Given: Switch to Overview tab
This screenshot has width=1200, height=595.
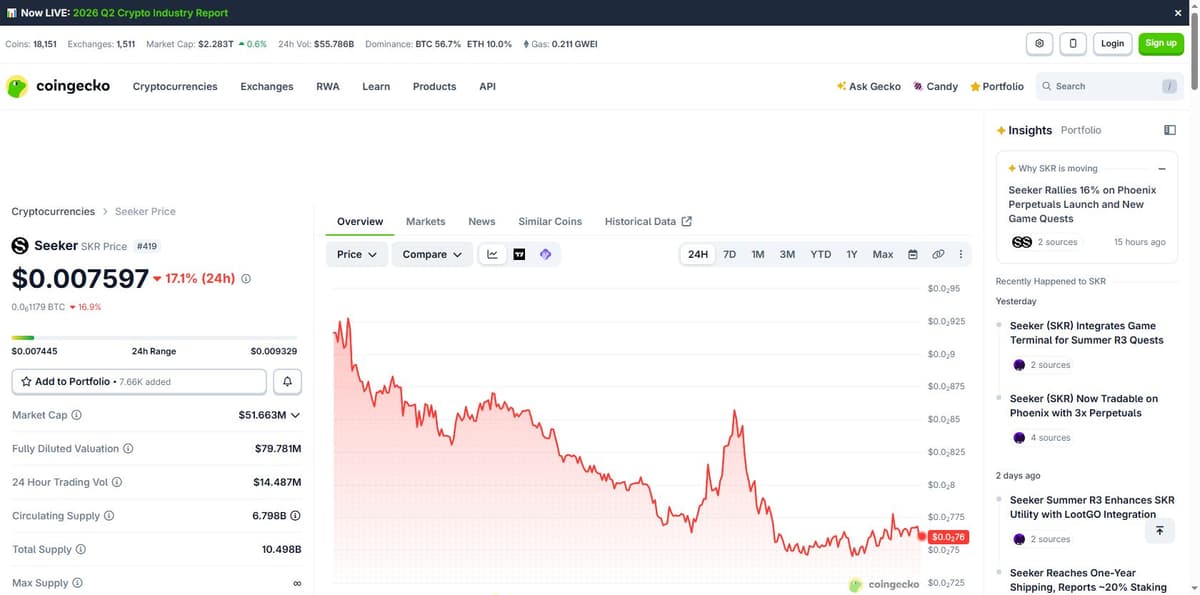Looking at the screenshot, I should [x=360, y=221].
